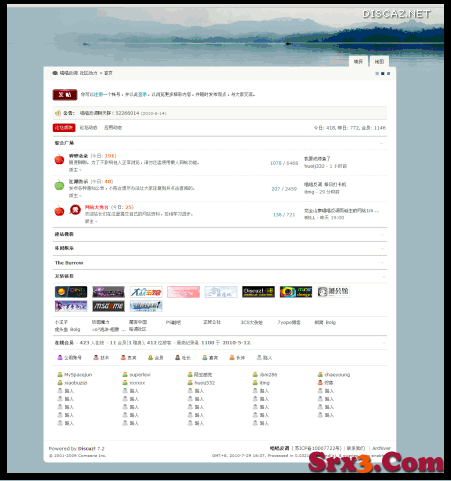Image resolution: width=451 pixels, height=481 pixels.
Task: Click the speaker announcement icon
Action: pos(58,113)
